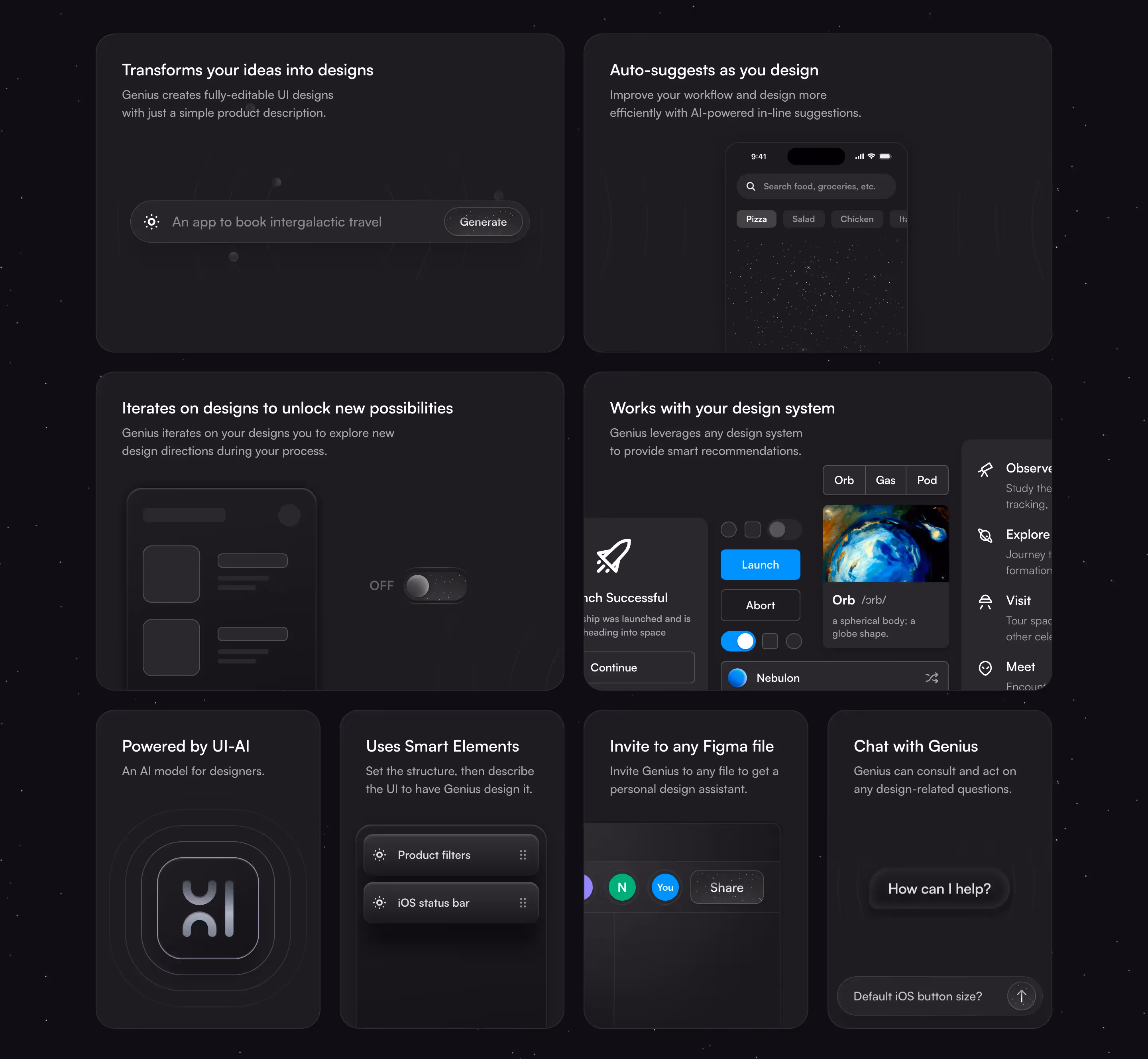Check the square checkbox beside blue toggle

pos(770,641)
